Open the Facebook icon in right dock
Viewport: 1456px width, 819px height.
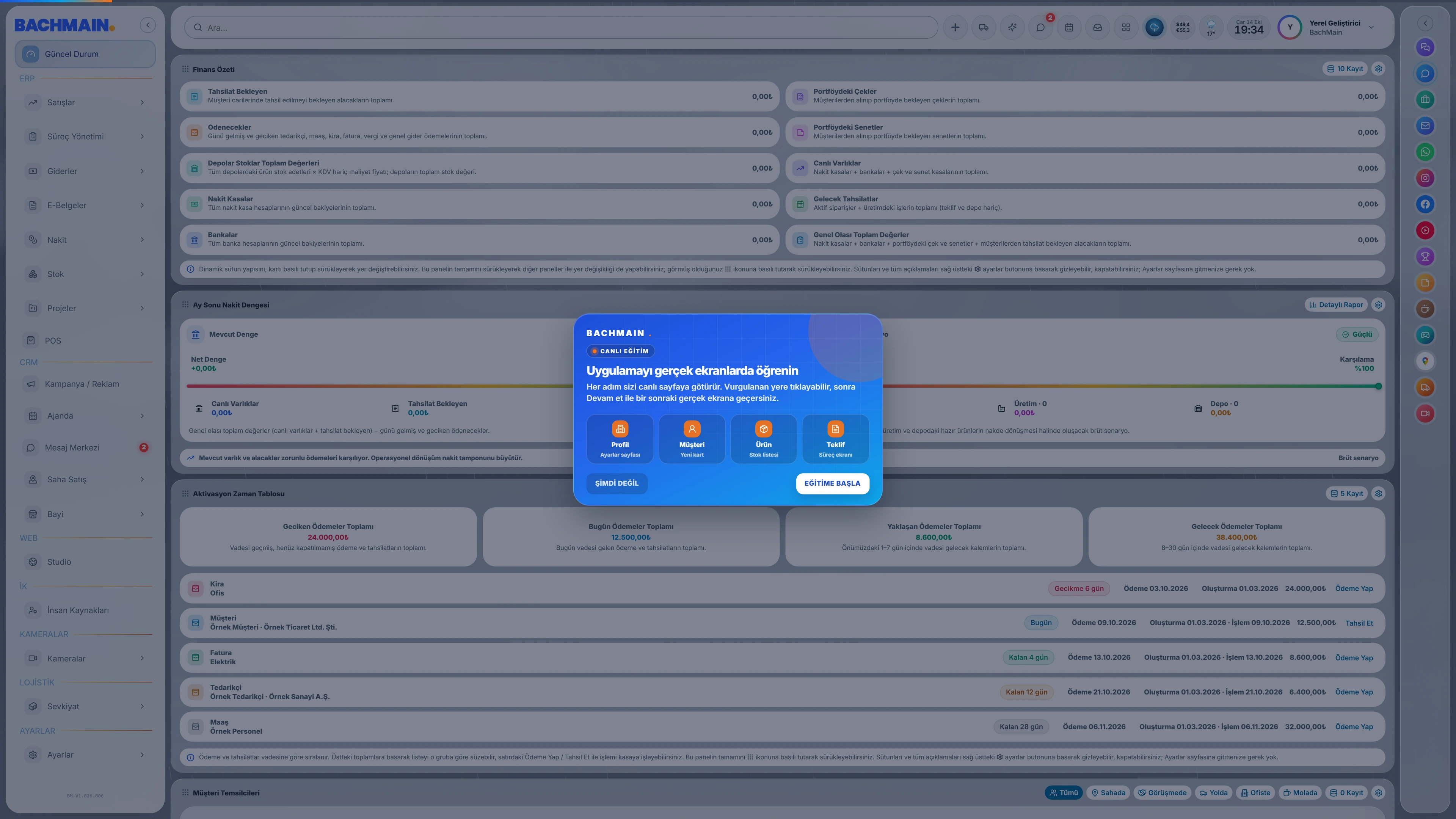click(x=1425, y=204)
